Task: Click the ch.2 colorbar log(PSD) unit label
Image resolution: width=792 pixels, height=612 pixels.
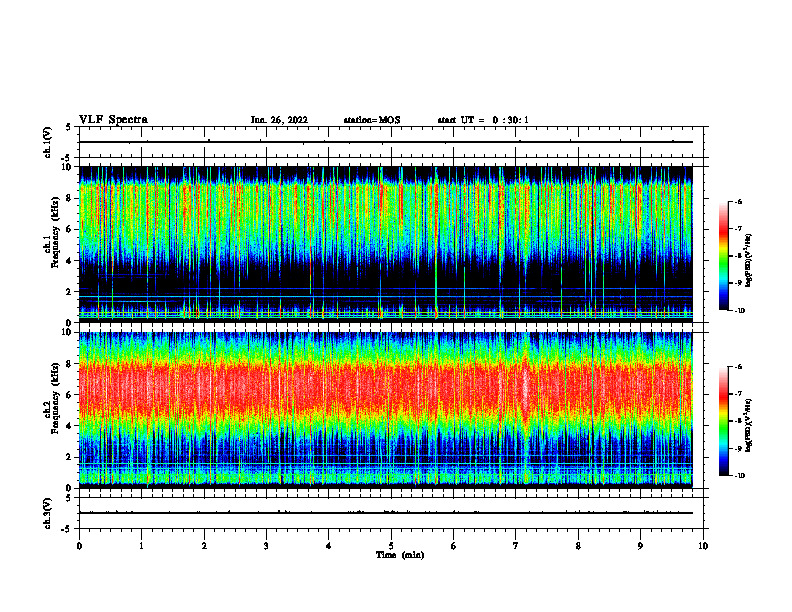Action: pyautogui.click(x=749, y=425)
